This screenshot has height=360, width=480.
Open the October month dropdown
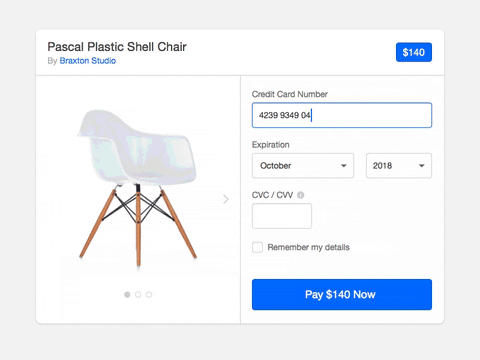point(303,166)
